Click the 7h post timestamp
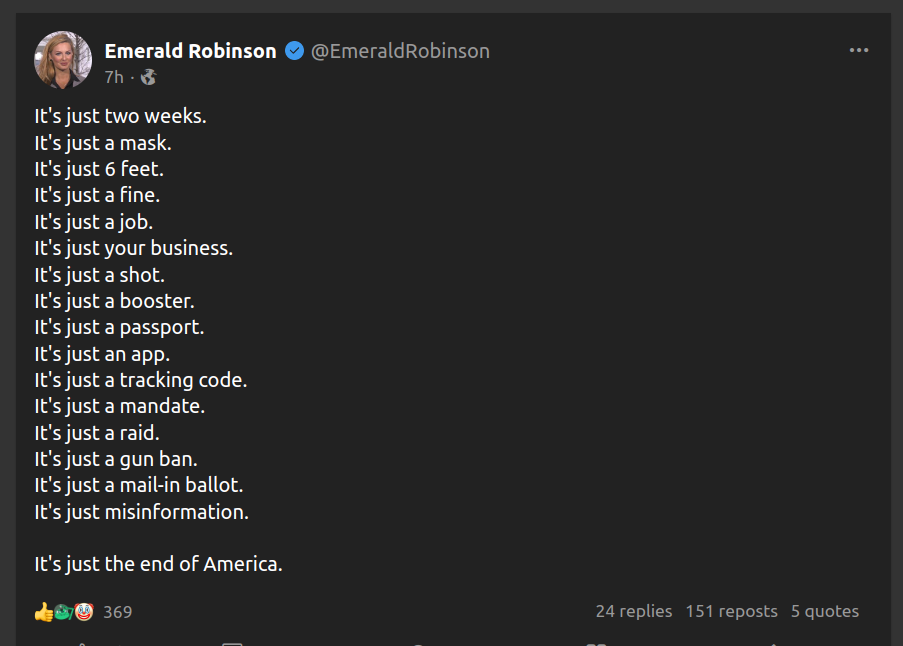The image size is (903, 646). pyautogui.click(x=114, y=77)
